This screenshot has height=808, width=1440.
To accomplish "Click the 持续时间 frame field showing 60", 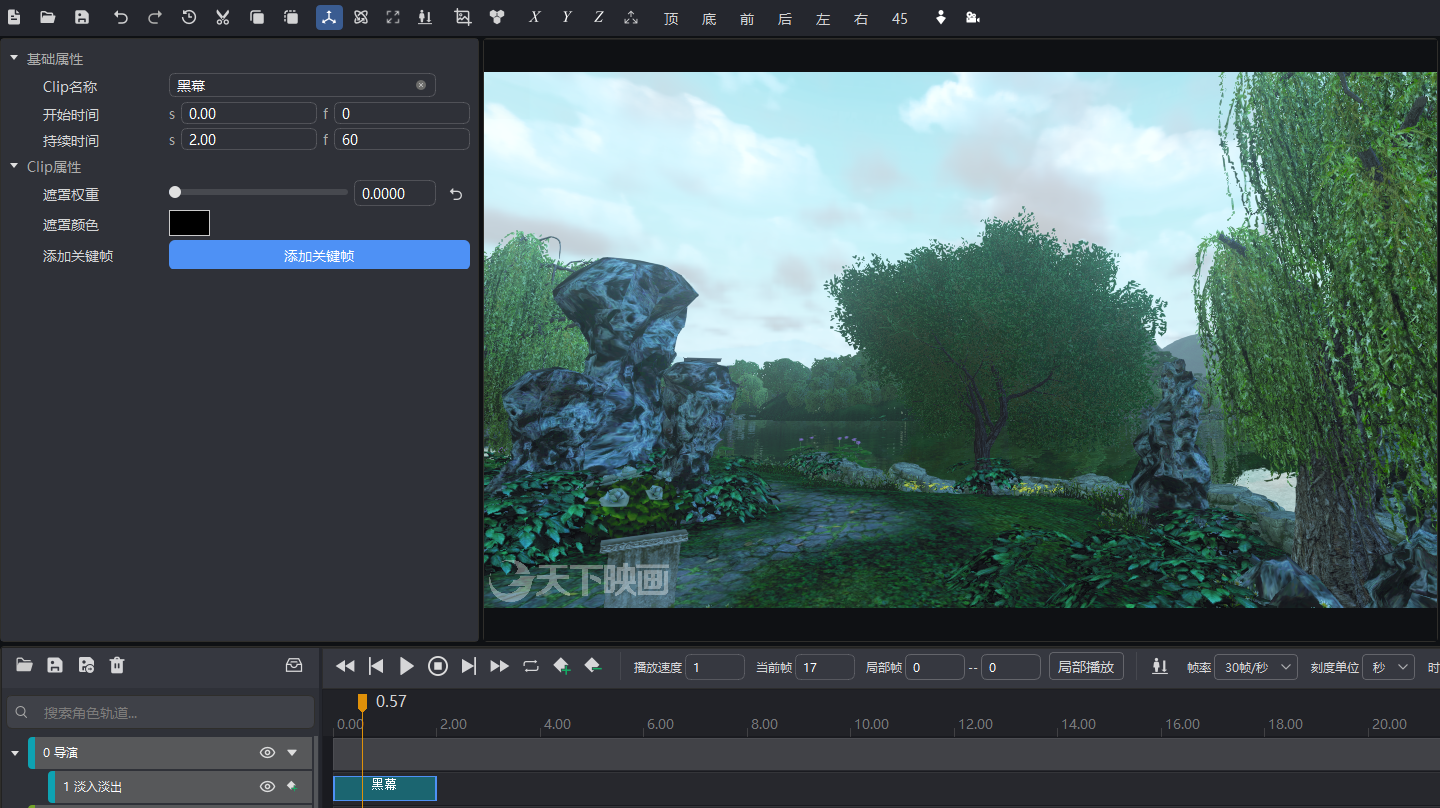I will [x=402, y=139].
